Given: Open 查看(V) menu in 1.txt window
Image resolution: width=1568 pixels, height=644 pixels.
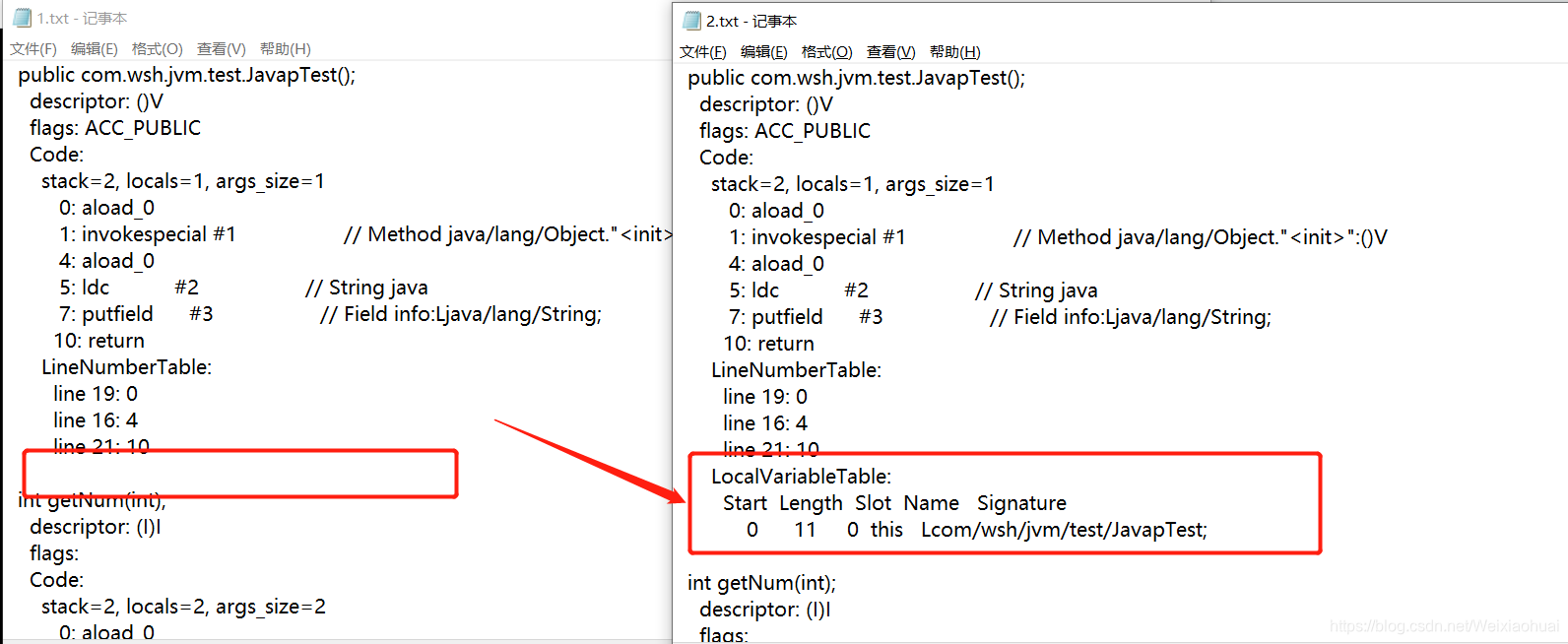Looking at the screenshot, I should click(222, 49).
